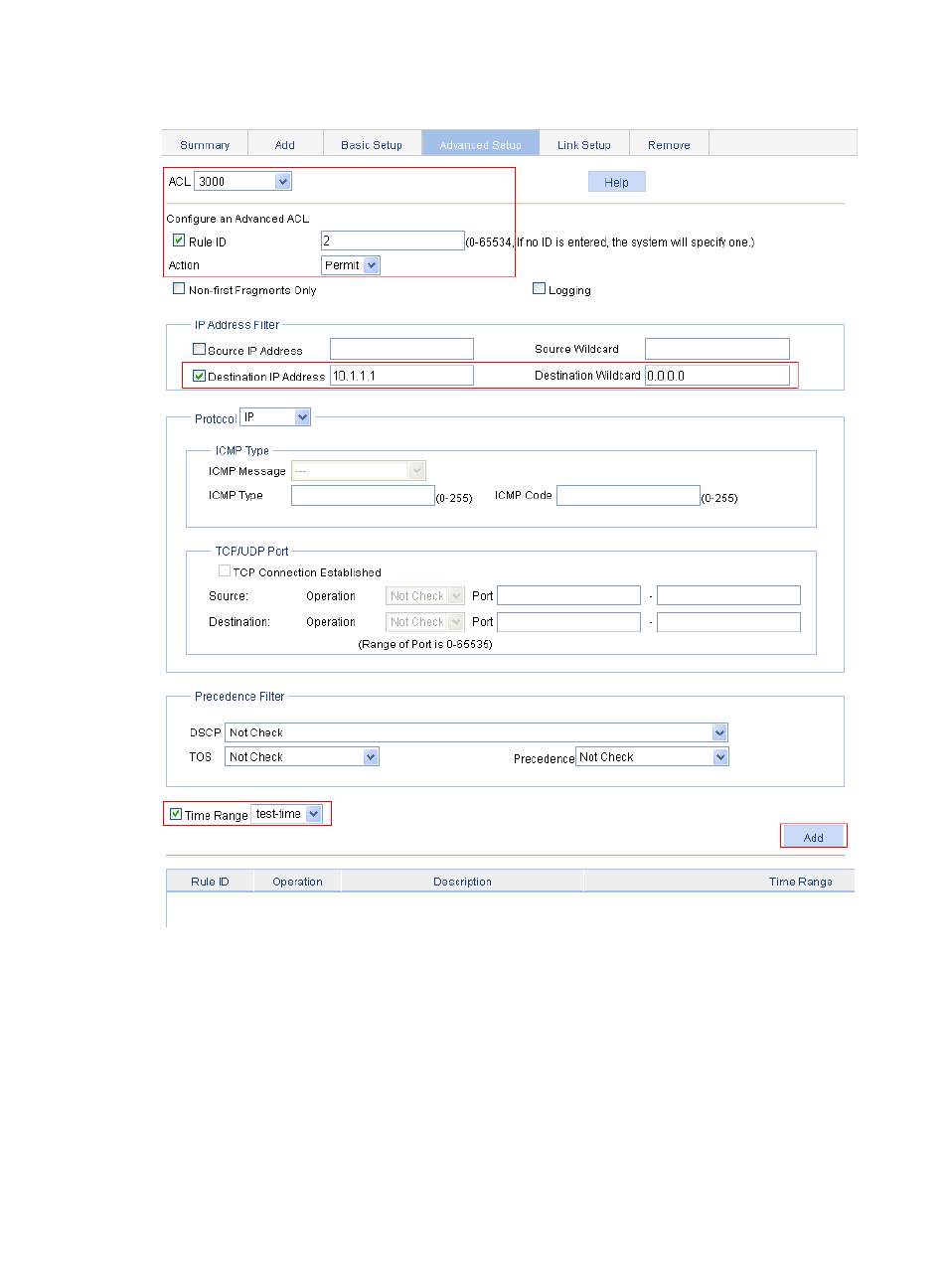Click the Rule ID input field

(393, 241)
